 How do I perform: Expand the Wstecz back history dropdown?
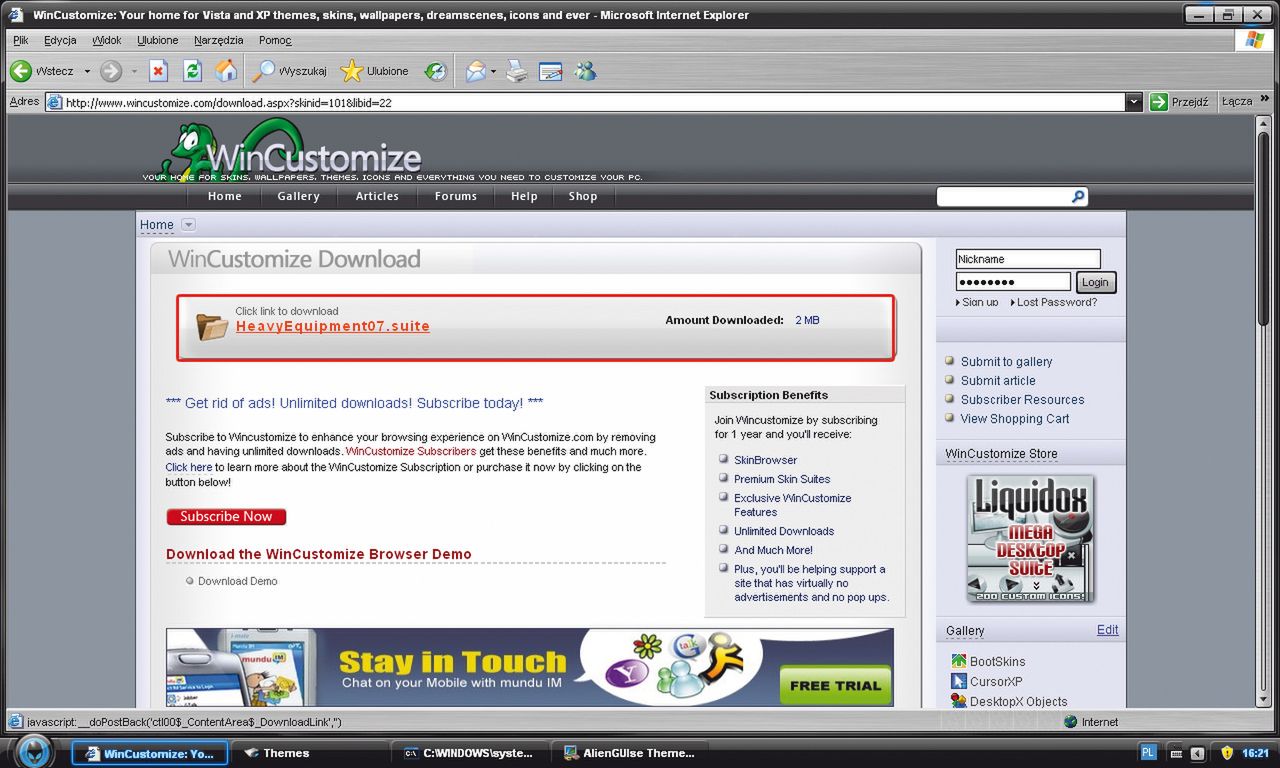[x=87, y=72]
